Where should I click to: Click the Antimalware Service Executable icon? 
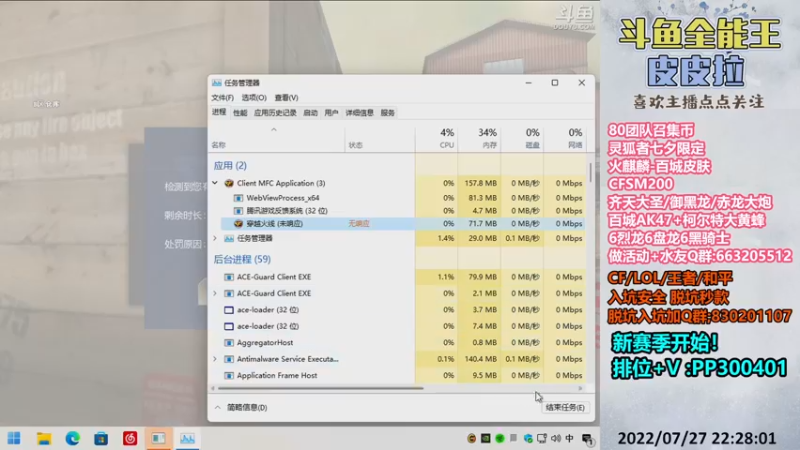229,359
